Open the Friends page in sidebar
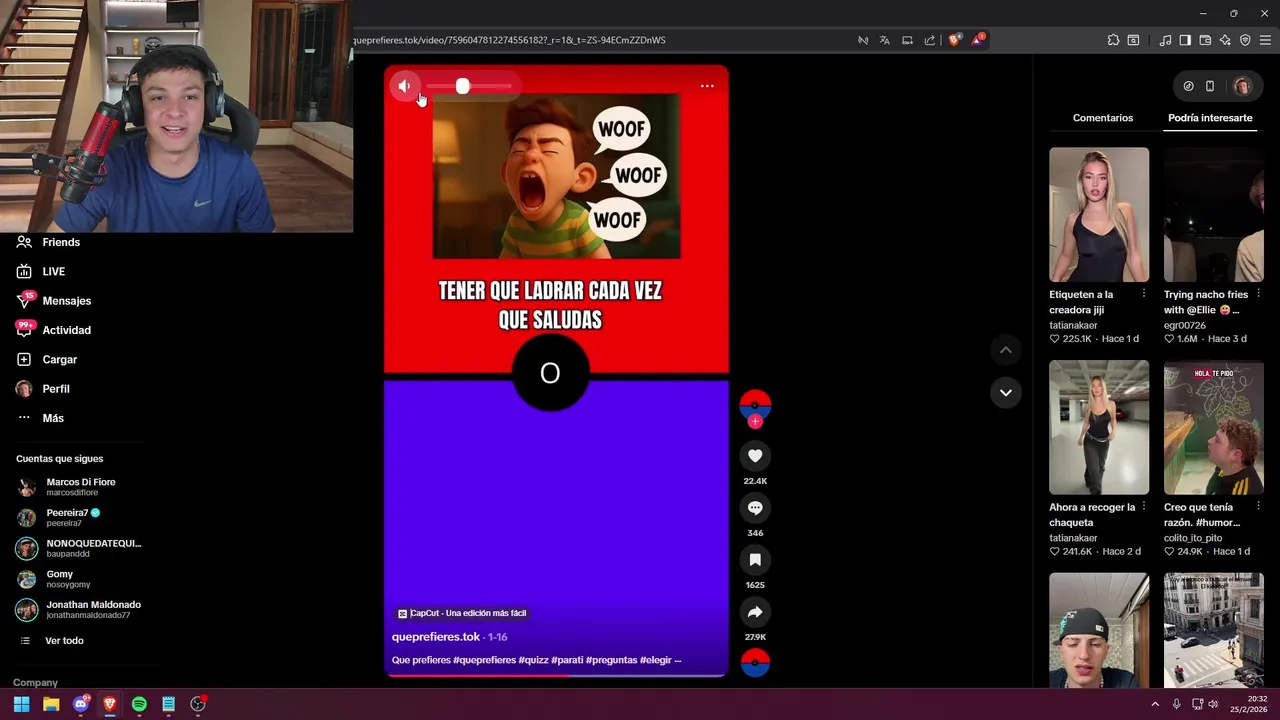This screenshot has width=1280, height=720. pos(48,242)
